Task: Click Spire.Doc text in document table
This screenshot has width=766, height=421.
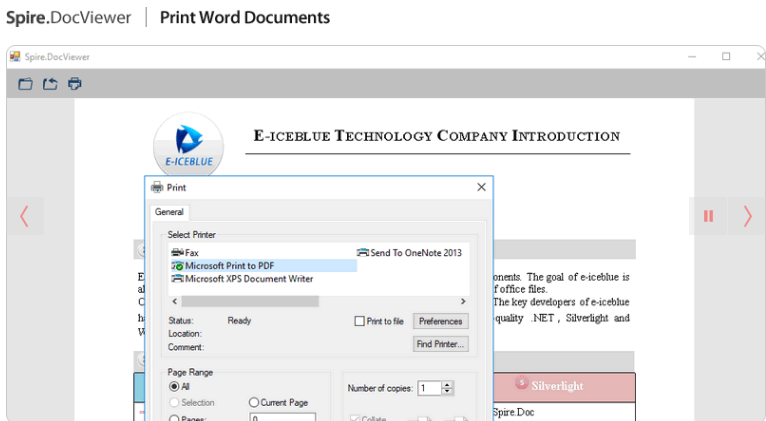Action: [513, 412]
